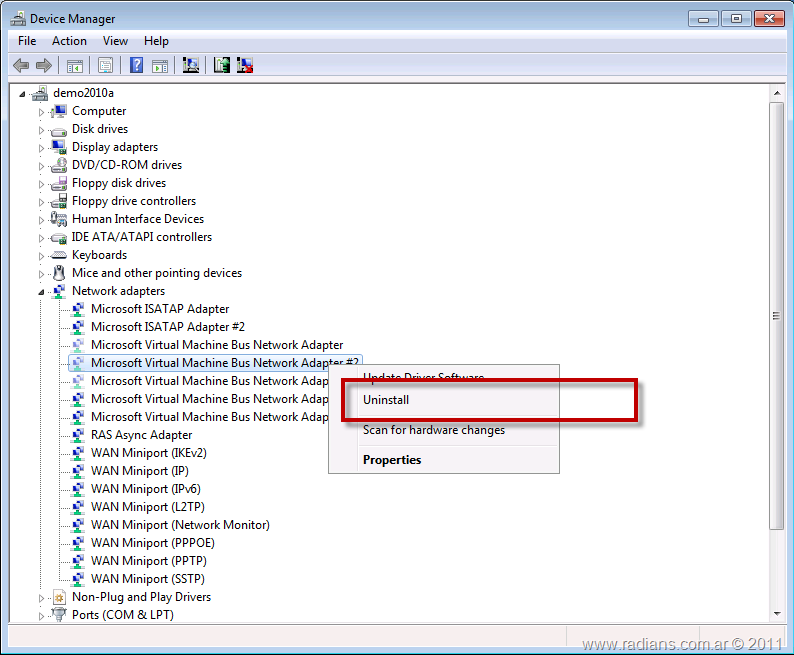This screenshot has height=655, width=794.
Task: Click the Scan for hardware changes toolbar icon
Action: pyautogui.click(x=191, y=66)
